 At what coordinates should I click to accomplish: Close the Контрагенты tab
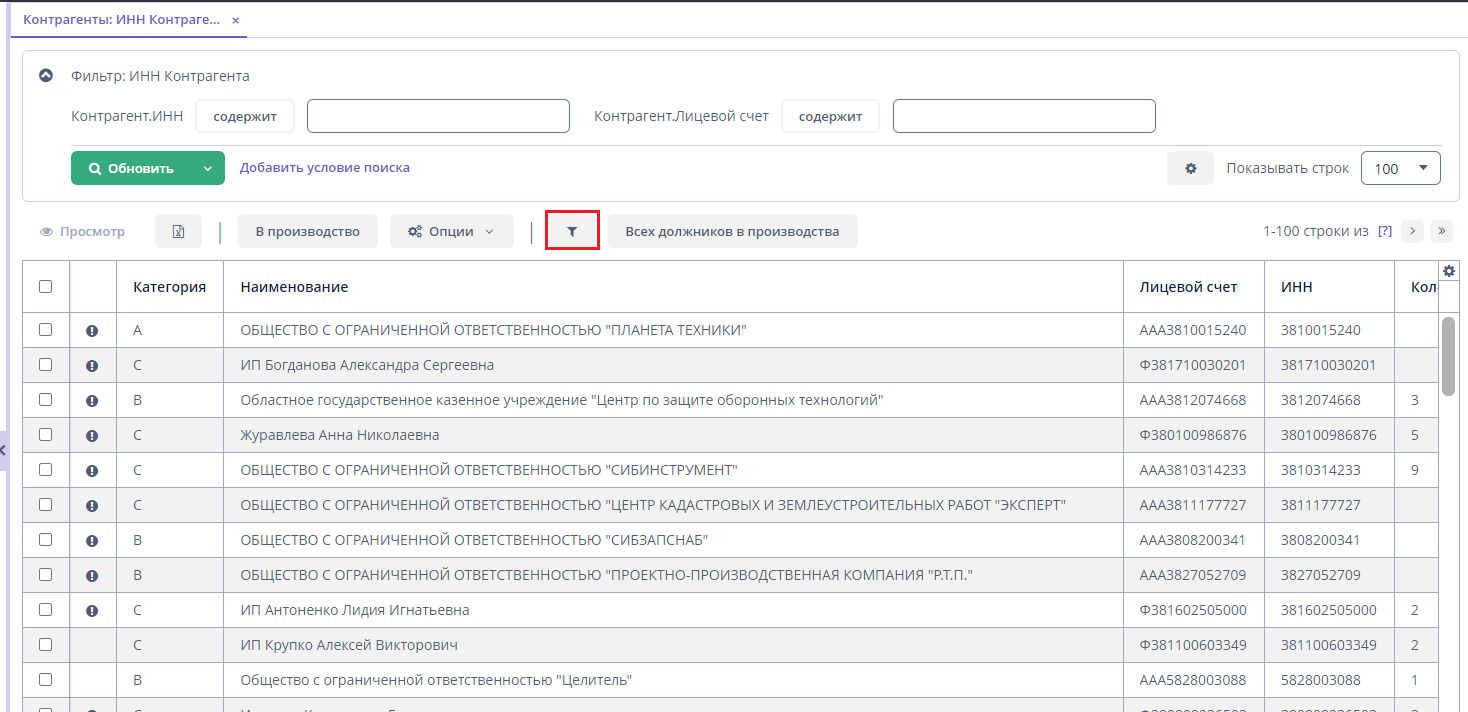coord(236,20)
